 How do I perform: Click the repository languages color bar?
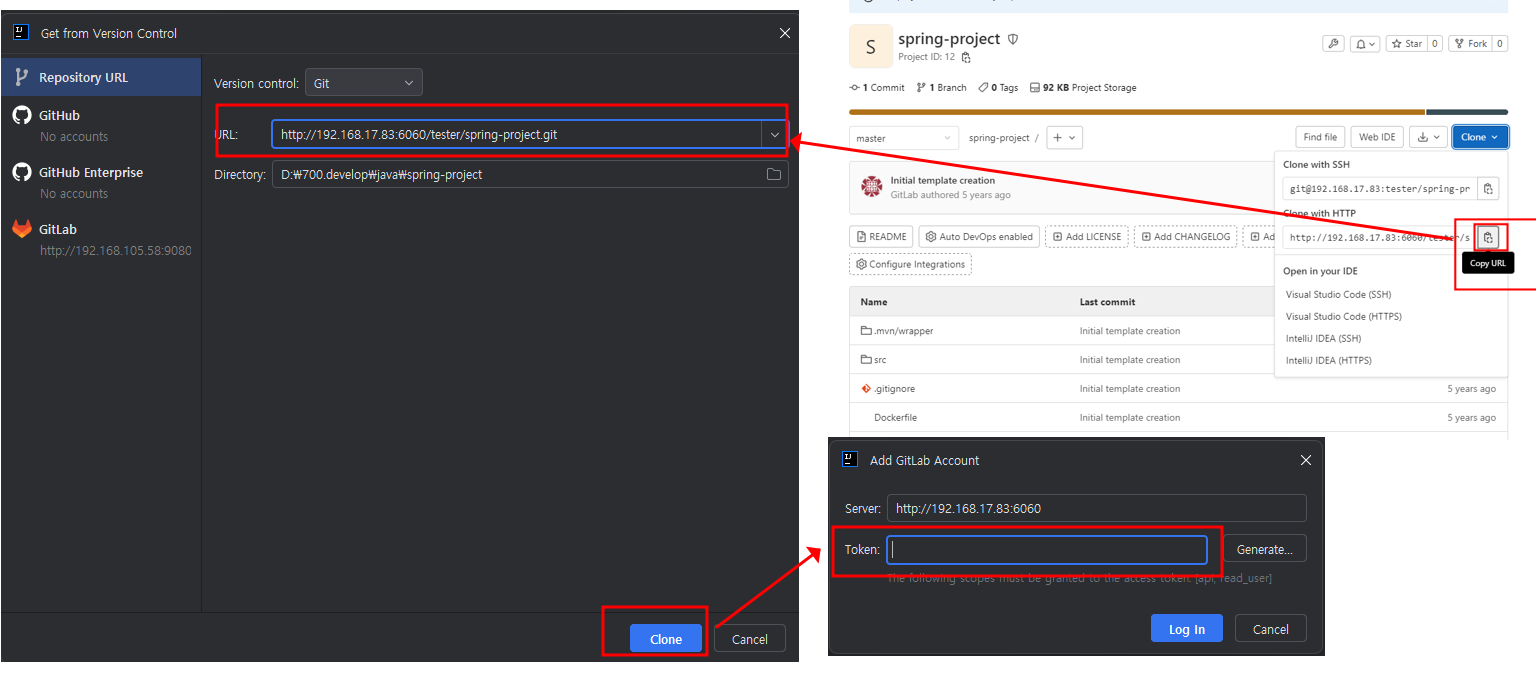click(1178, 112)
